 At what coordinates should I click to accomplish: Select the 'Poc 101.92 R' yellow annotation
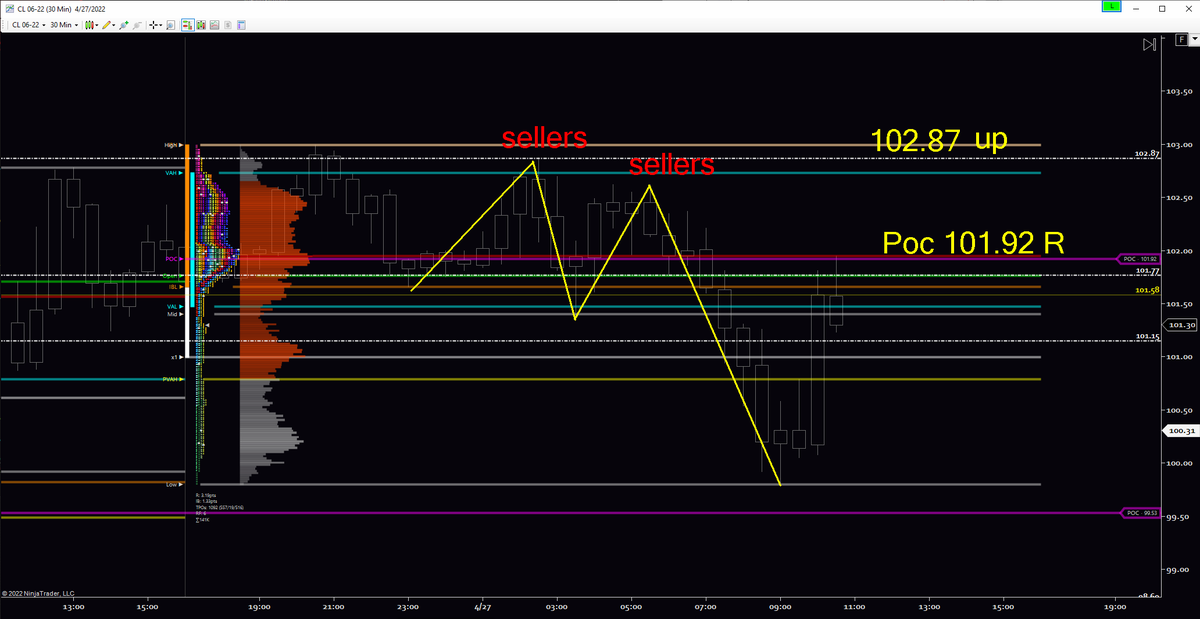[972, 243]
